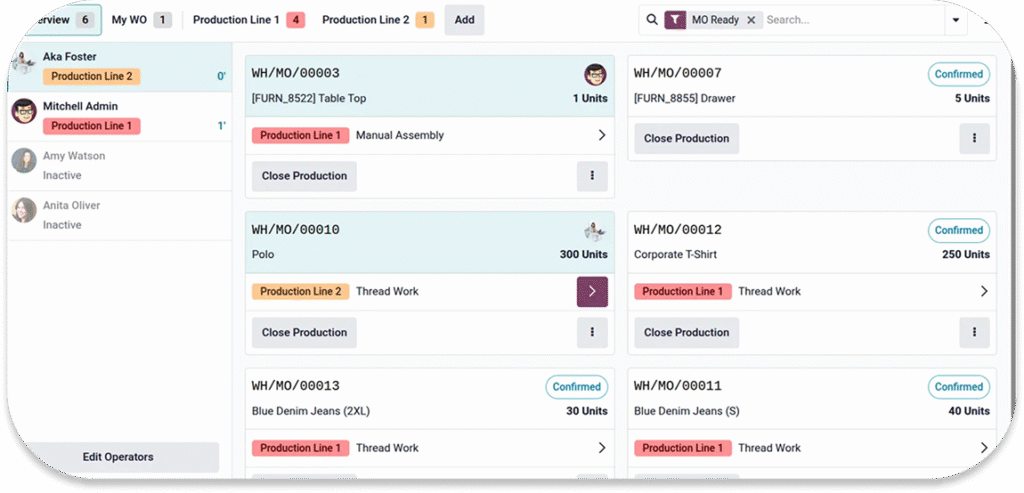Click the Add button
1024x493 pixels.
(x=464, y=20)
